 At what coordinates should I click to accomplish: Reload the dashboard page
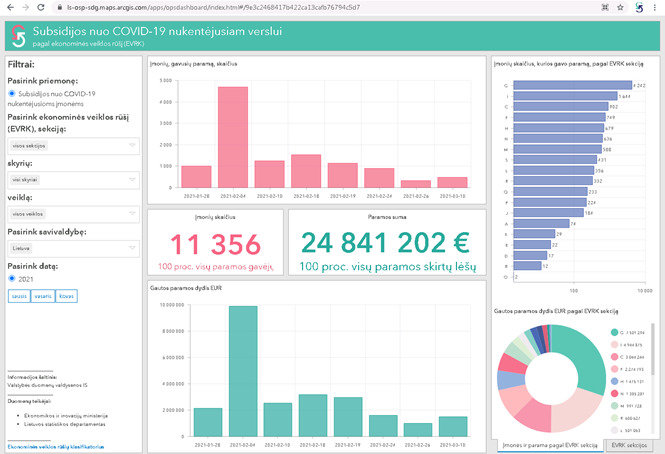pyautogui.click(x=41, y=7)
